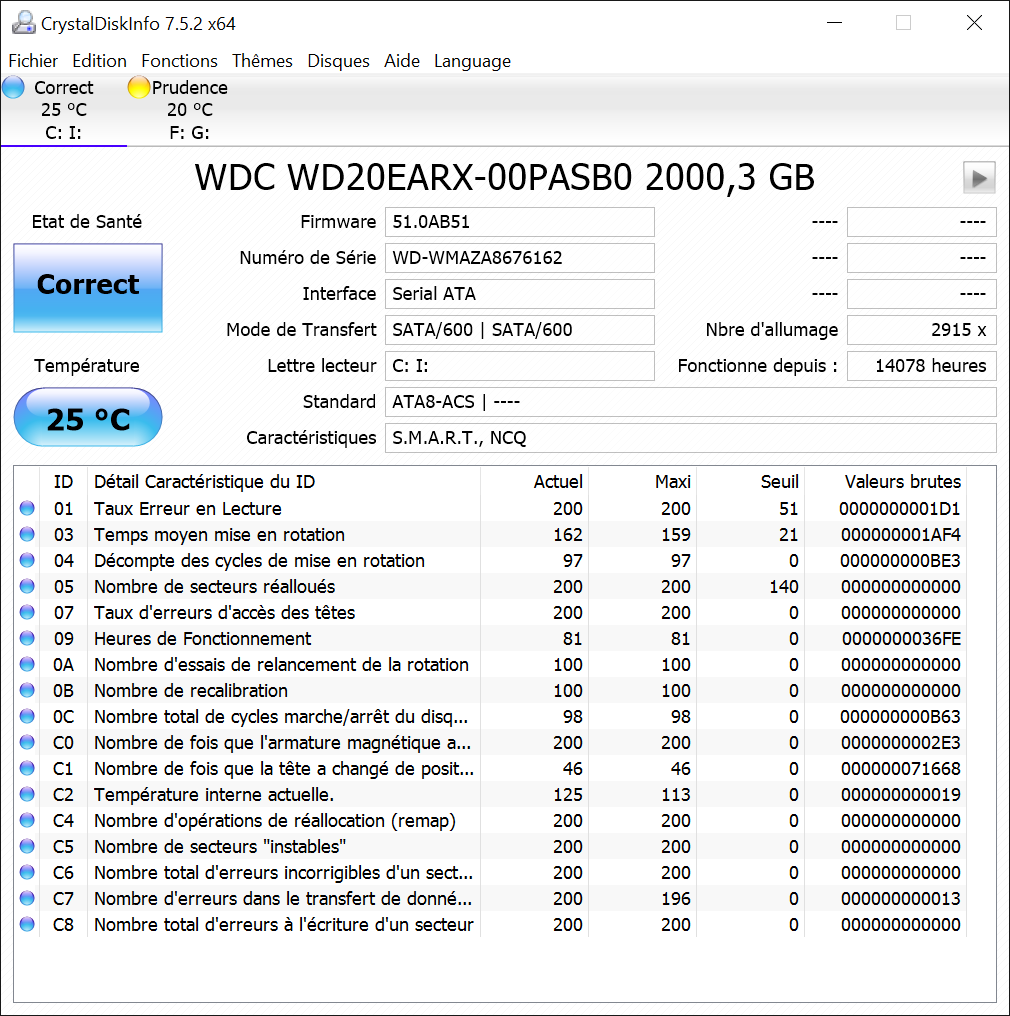Click the power-on count field 2915 x
Screen dimensions: 1010x1016
coord(921,330)
